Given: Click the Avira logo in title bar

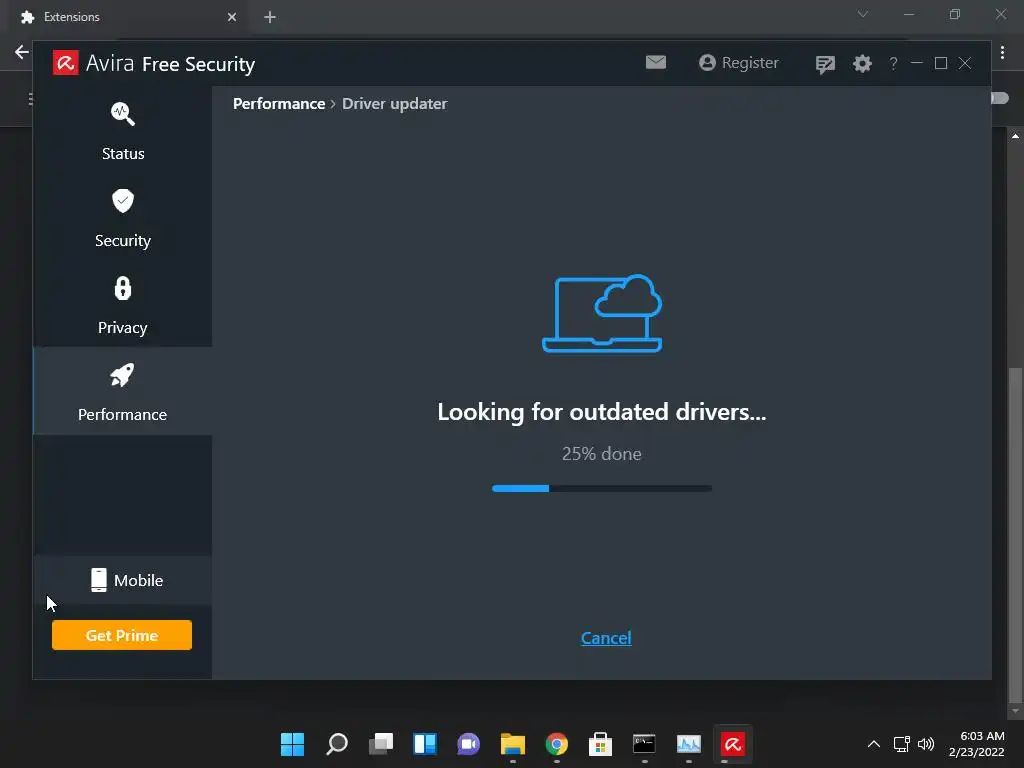Looking at the screenshot, I should [65, 63].
